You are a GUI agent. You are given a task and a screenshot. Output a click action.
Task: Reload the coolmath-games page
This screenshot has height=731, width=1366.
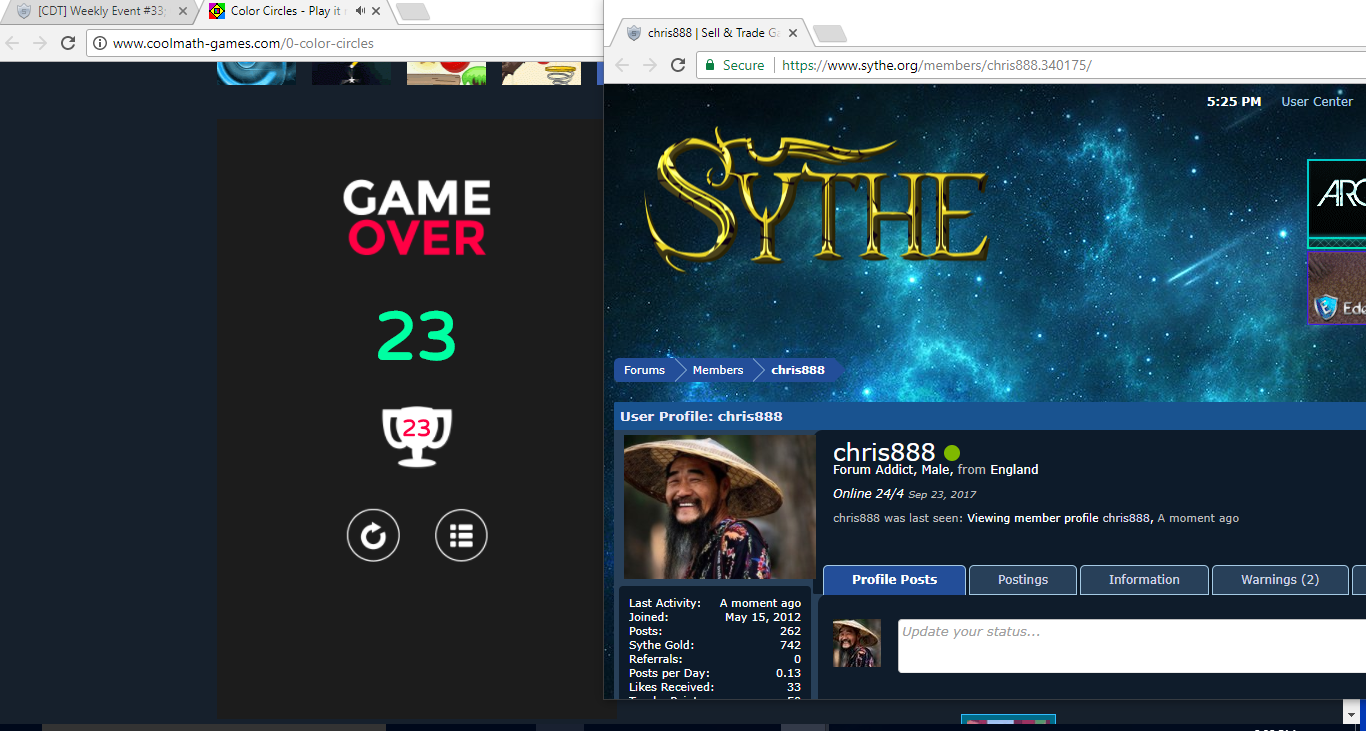coord(68,43)
